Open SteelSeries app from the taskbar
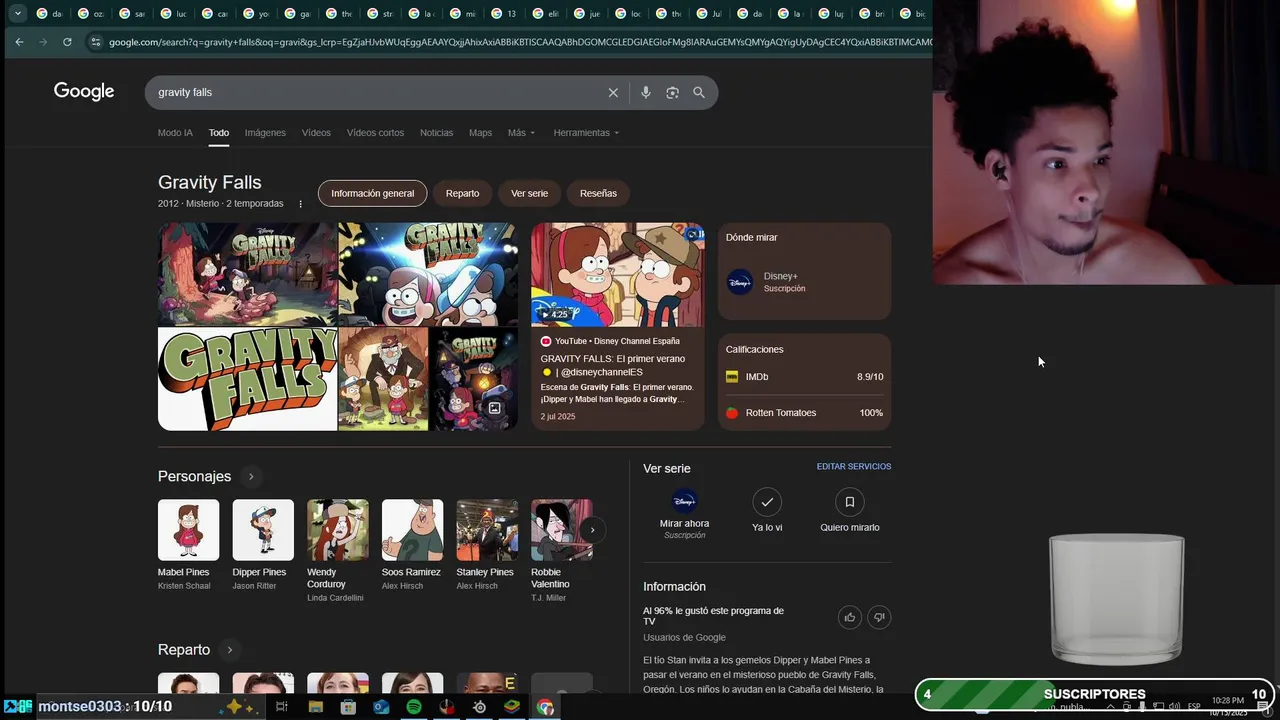 pyautogui.click(x=479, y=707)
